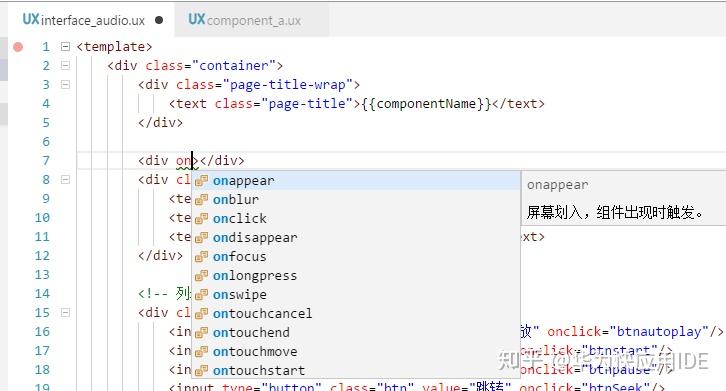Choose ontouchend from the suggestions
The image size is (726, 391).
(x=356, y=332)
